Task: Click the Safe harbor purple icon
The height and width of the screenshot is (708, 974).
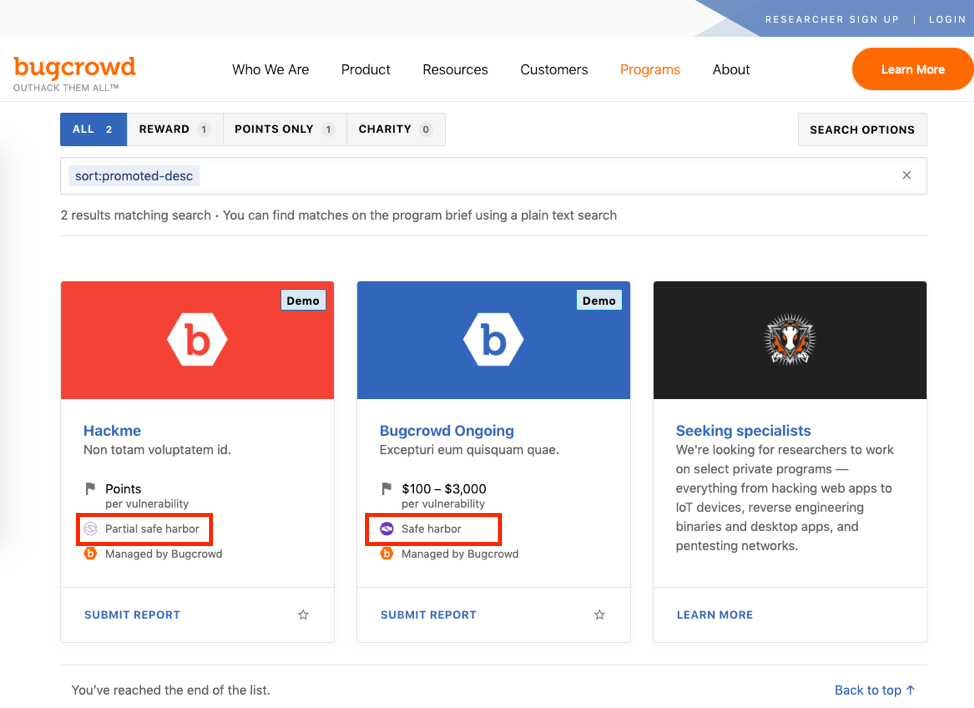Action: (386, 529)
